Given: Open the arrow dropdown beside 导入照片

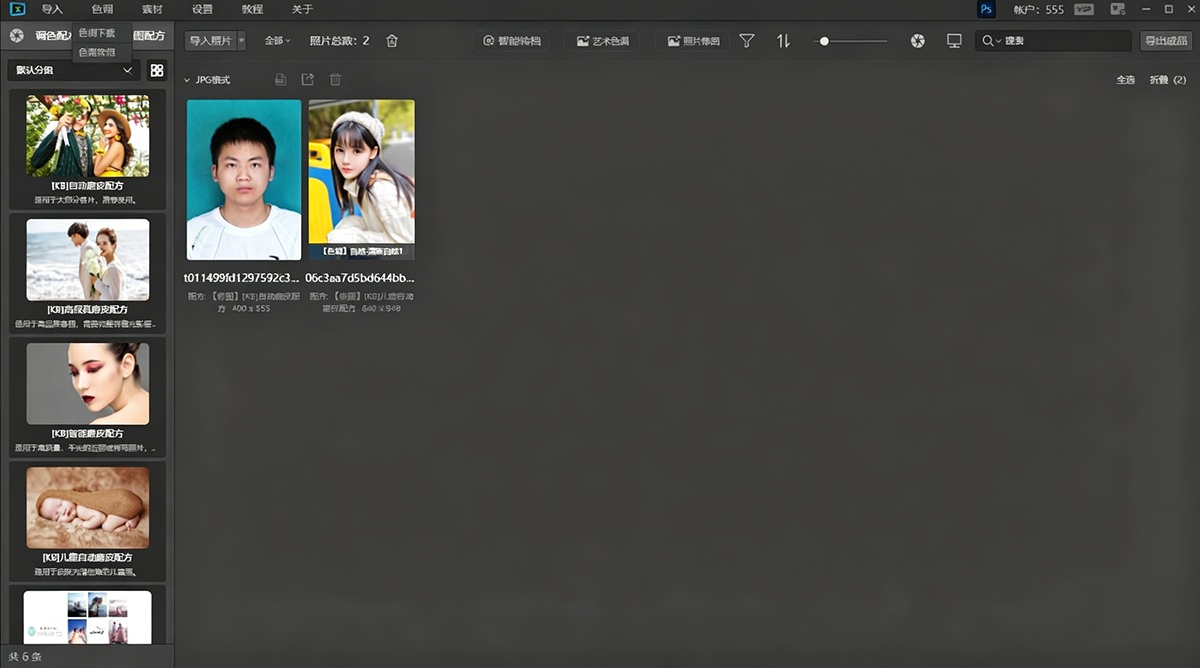Looking at the screenshot, I should coord(241,41).
